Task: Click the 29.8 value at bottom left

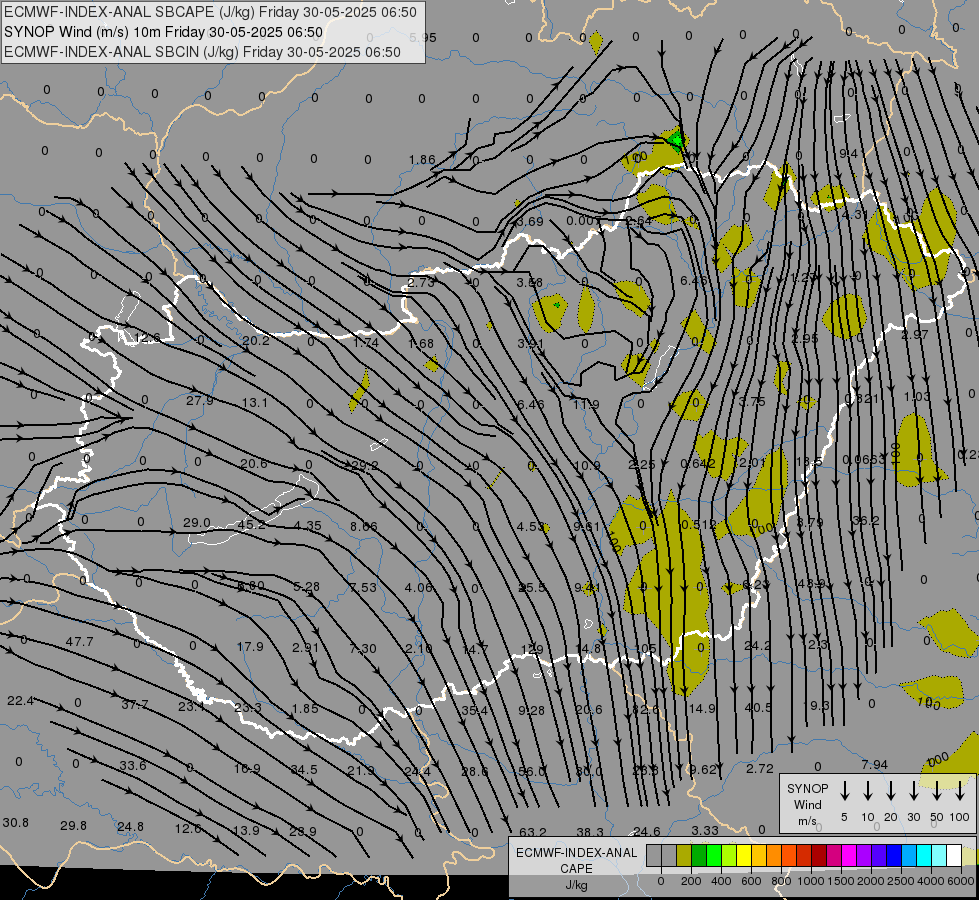Action: click(73, 825)
